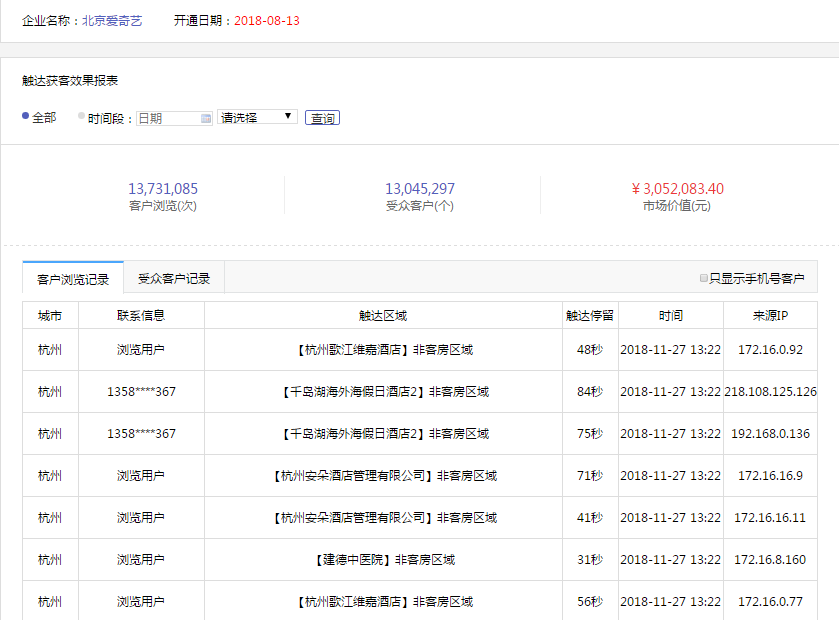Expand the 请选择 dropdown arrow

(x=287, y=115)
